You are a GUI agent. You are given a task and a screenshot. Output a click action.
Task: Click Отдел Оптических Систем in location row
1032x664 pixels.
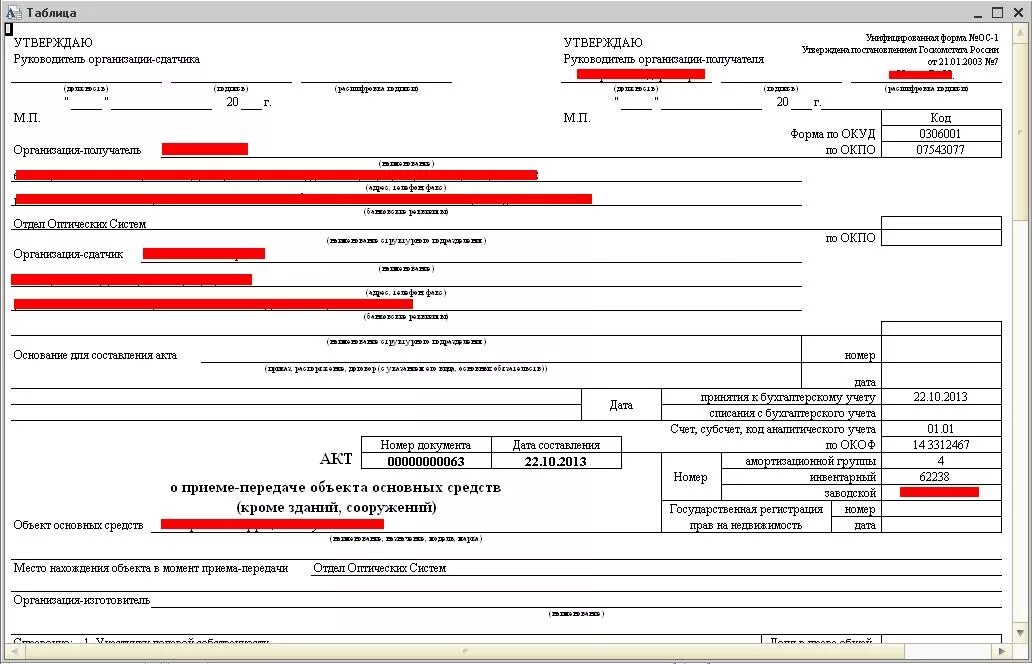(x=379, y=568)
